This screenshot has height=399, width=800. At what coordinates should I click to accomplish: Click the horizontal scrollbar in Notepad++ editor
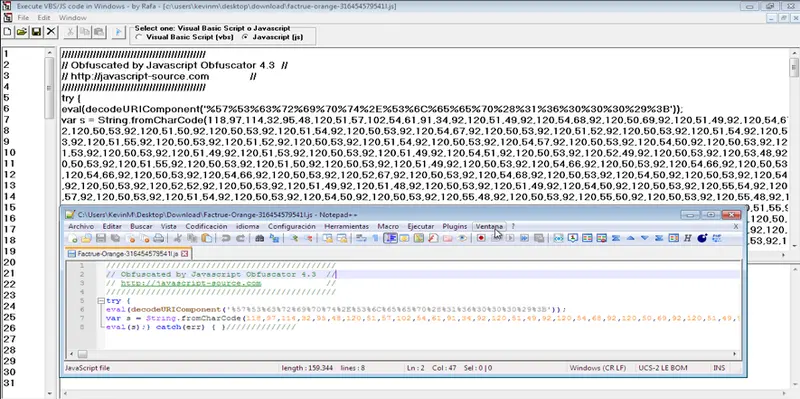pyautogui.click(x=403, y=354)
